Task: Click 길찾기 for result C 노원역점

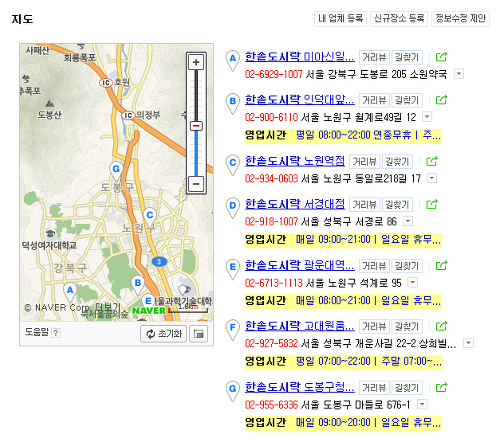Action: tap(397, 162)
